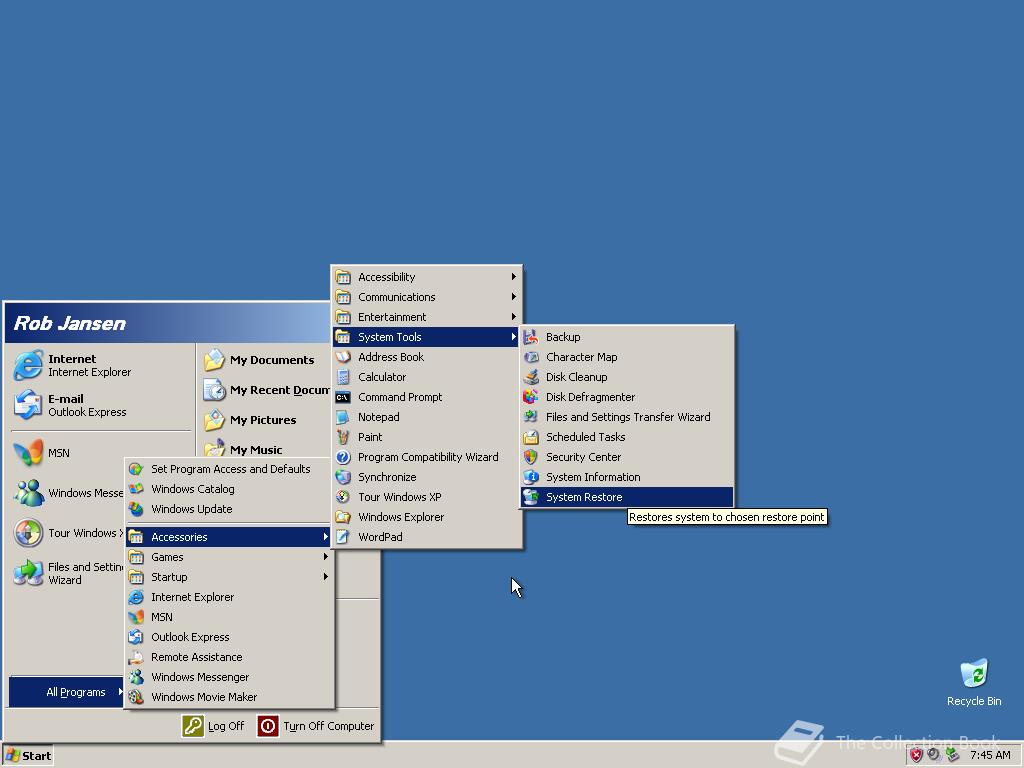Launch Character Map
This screenshot has height=768, width=1024.
point(627,357)
